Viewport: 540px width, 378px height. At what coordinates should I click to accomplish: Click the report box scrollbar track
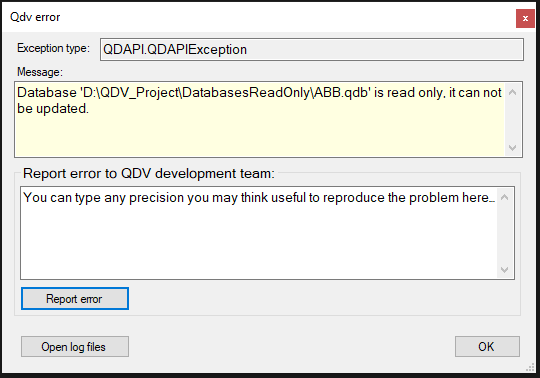pyautogui.click(x=505, y=233)
